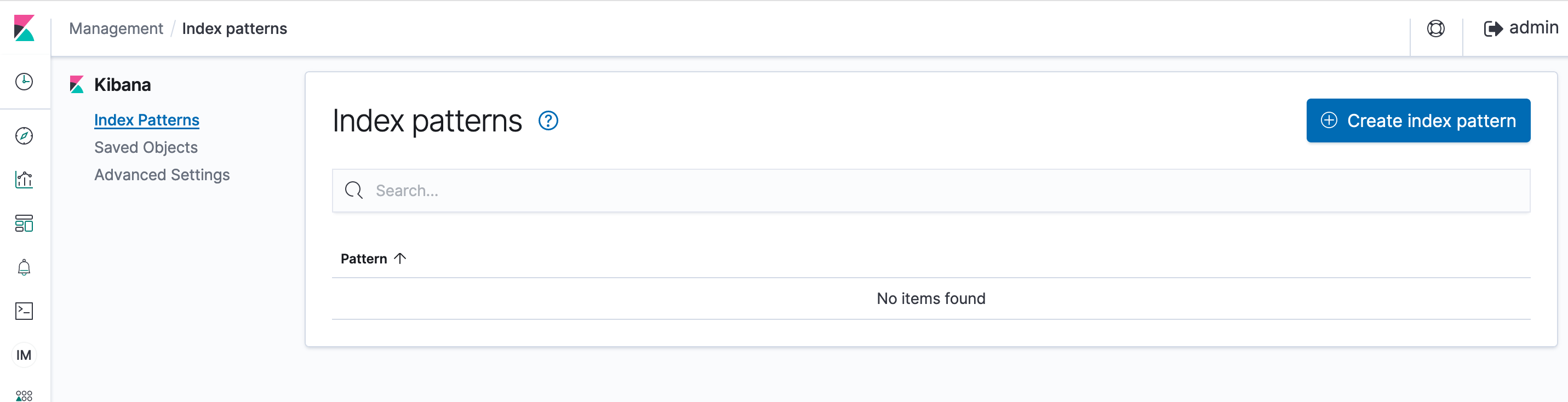
Task: Open Saved Objects in the sidebar
Action: (x=146, y=147)
